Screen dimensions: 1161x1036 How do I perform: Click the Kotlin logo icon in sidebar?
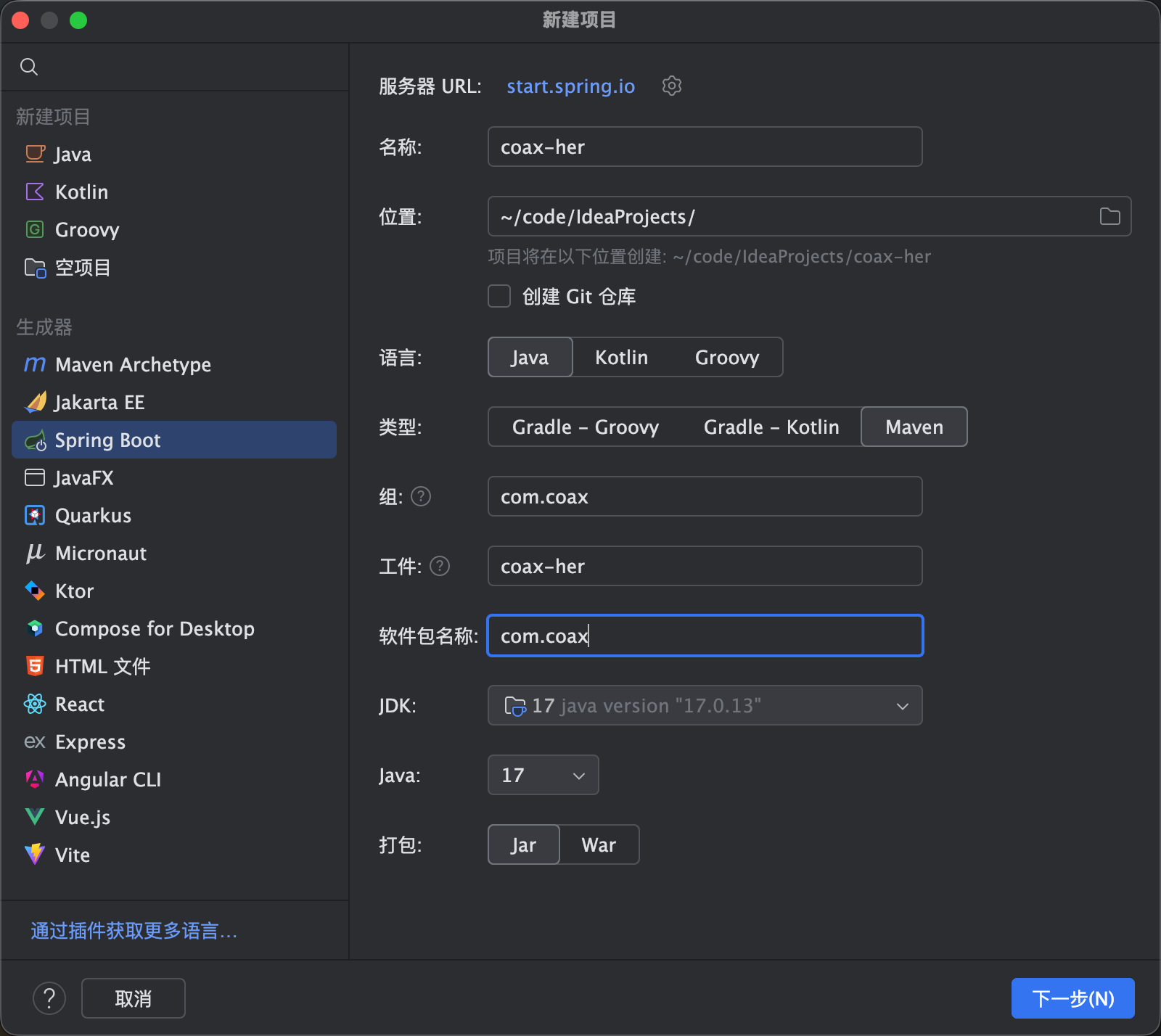pyautogui.click(x=35, y=192)
